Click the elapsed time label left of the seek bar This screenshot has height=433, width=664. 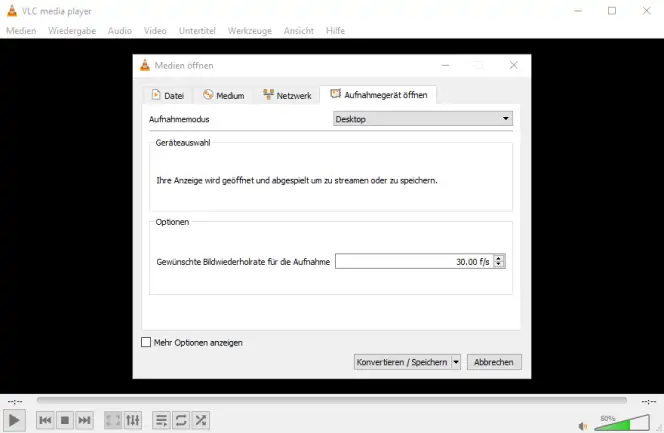point(15,401)
